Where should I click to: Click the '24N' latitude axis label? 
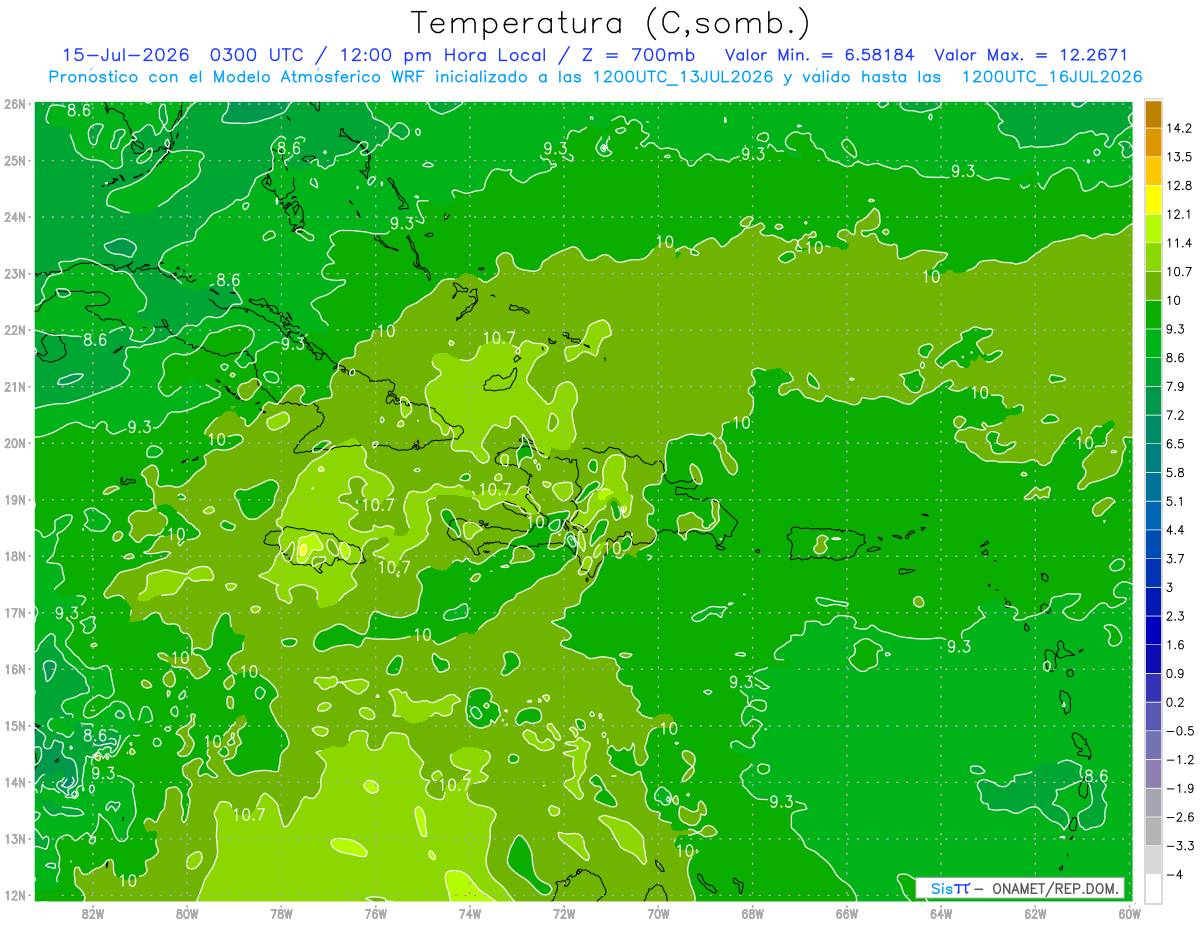(14, 217)
